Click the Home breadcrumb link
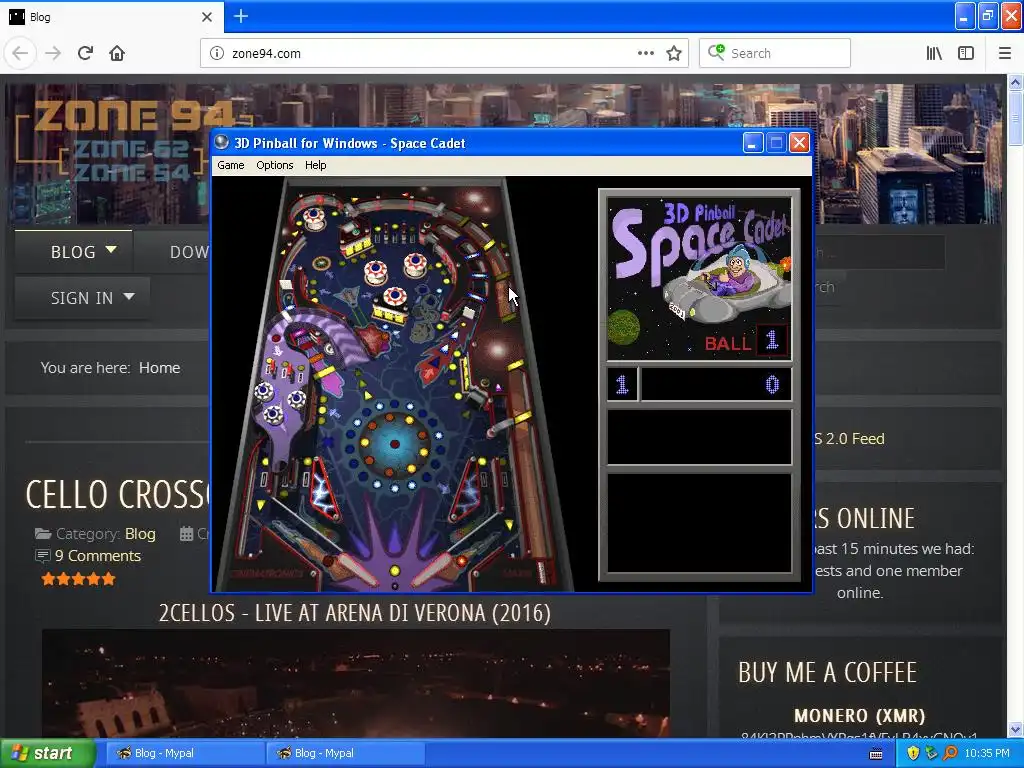This screenshot has height=768, width=1024. tap(159, 368)
